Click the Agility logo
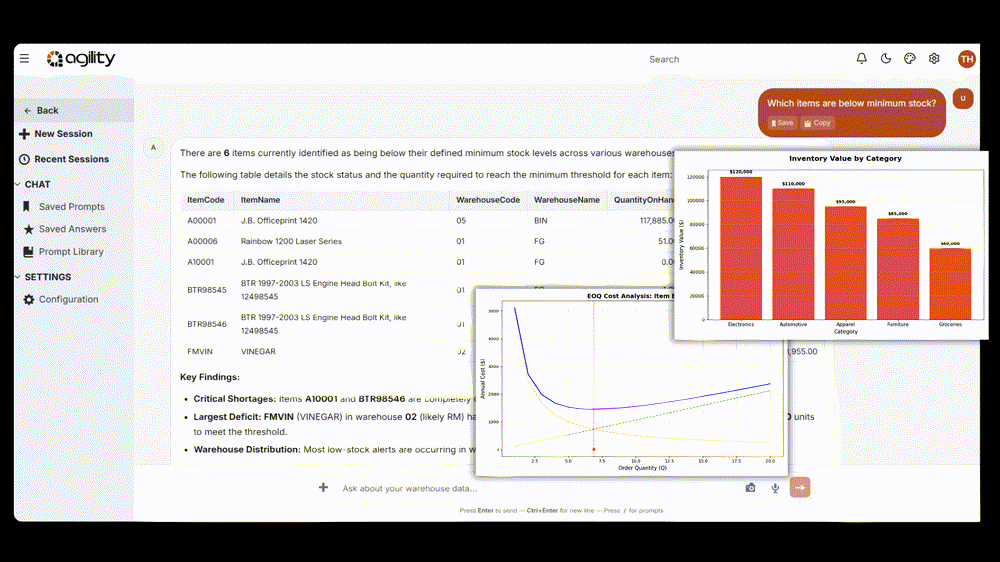The height and width of the screenshot is (562, 1000). [x=81, y=59]
